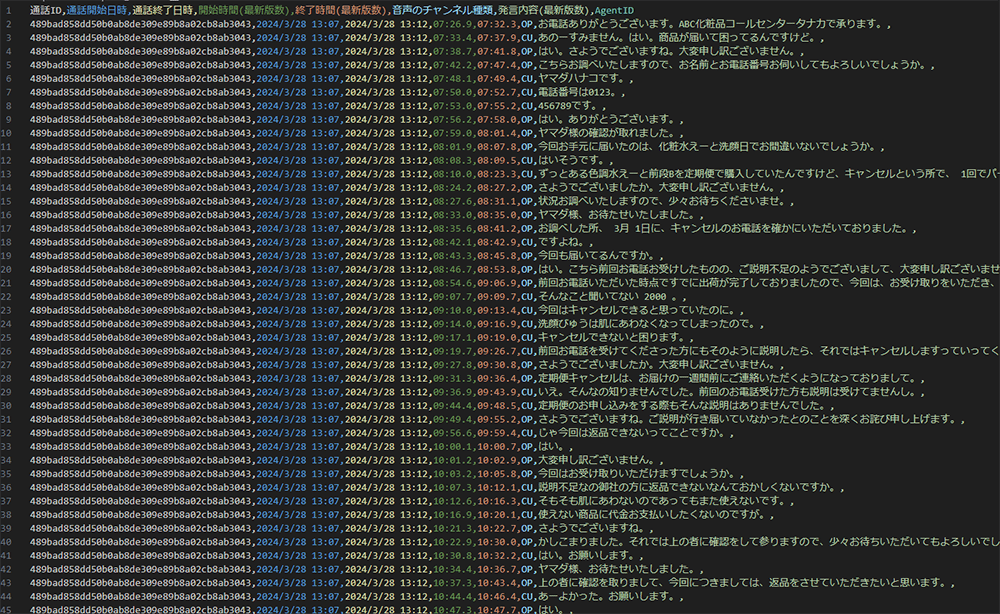Click the end time 09:26.7
This screenshot has width=1000, height=614.
point(495,351)
